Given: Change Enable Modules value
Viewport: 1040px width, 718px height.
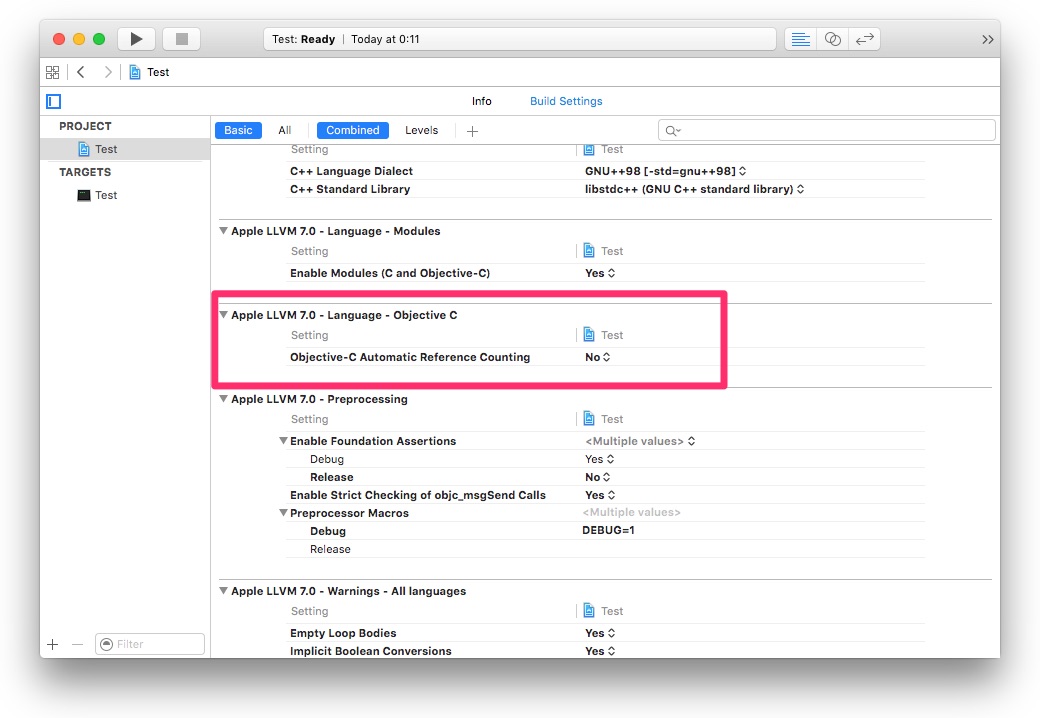Looking at the screenshot, I should 600,273.
